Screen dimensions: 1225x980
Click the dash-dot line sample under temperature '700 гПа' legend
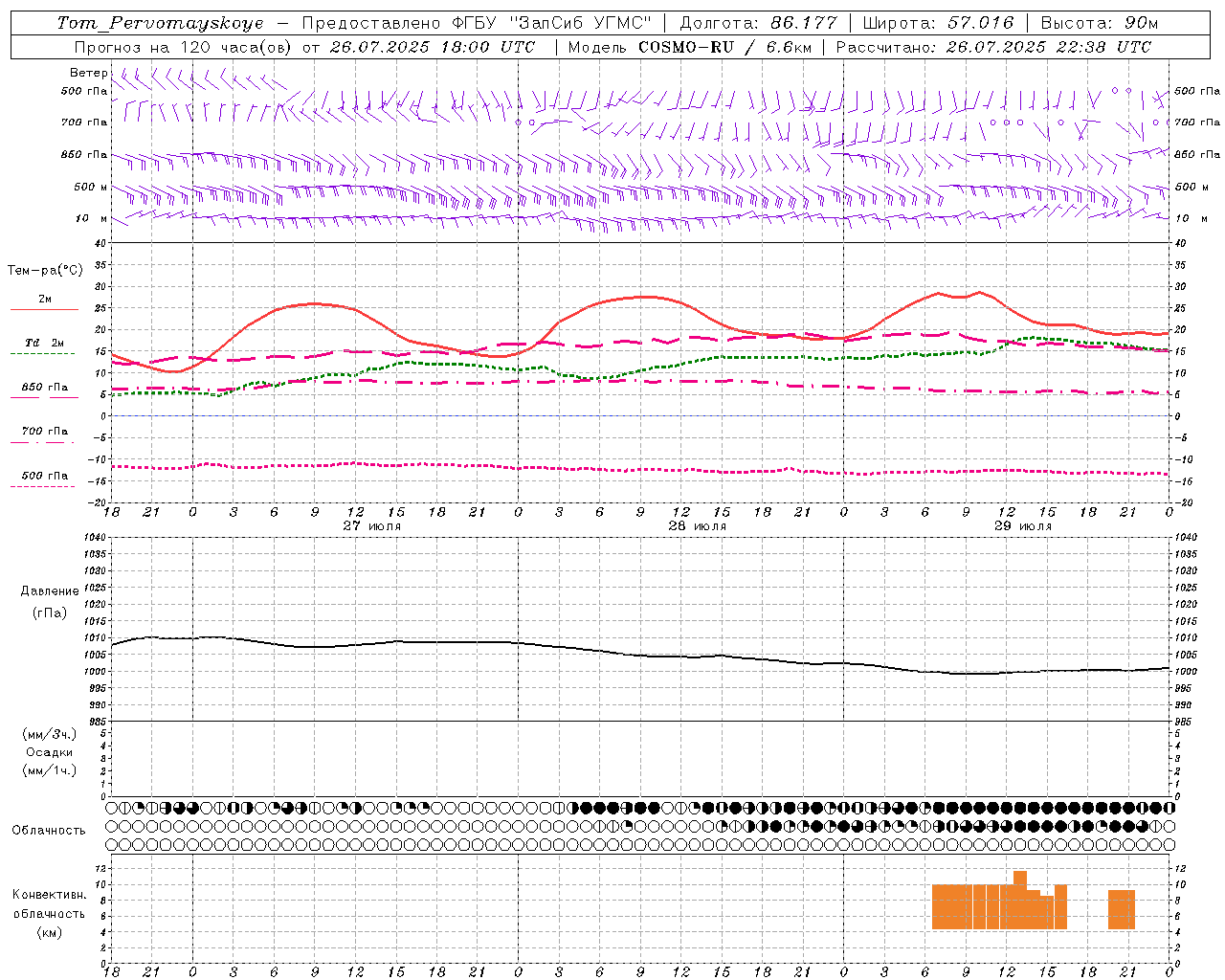42,442
